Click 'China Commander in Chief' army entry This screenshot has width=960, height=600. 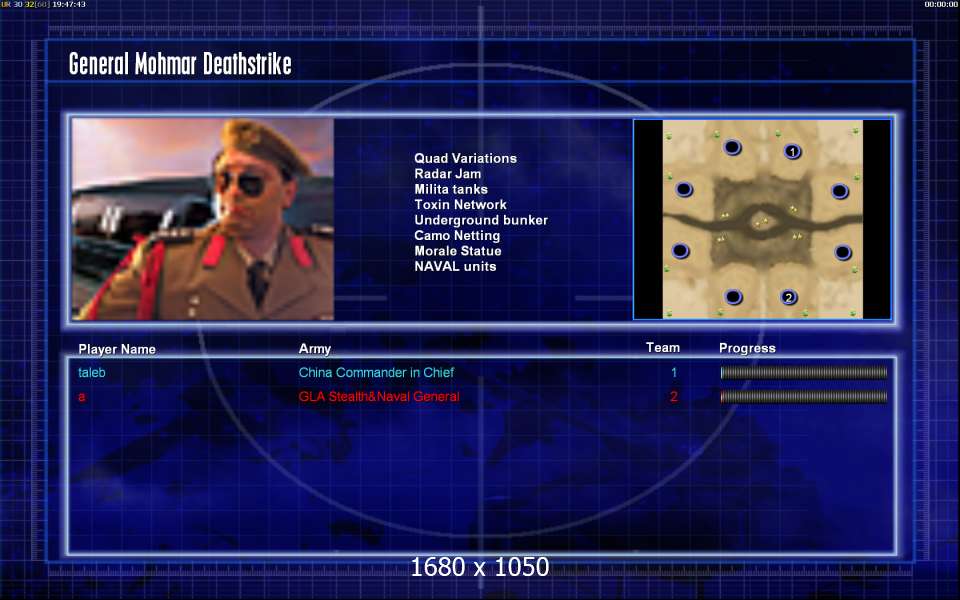click(376, 372)
